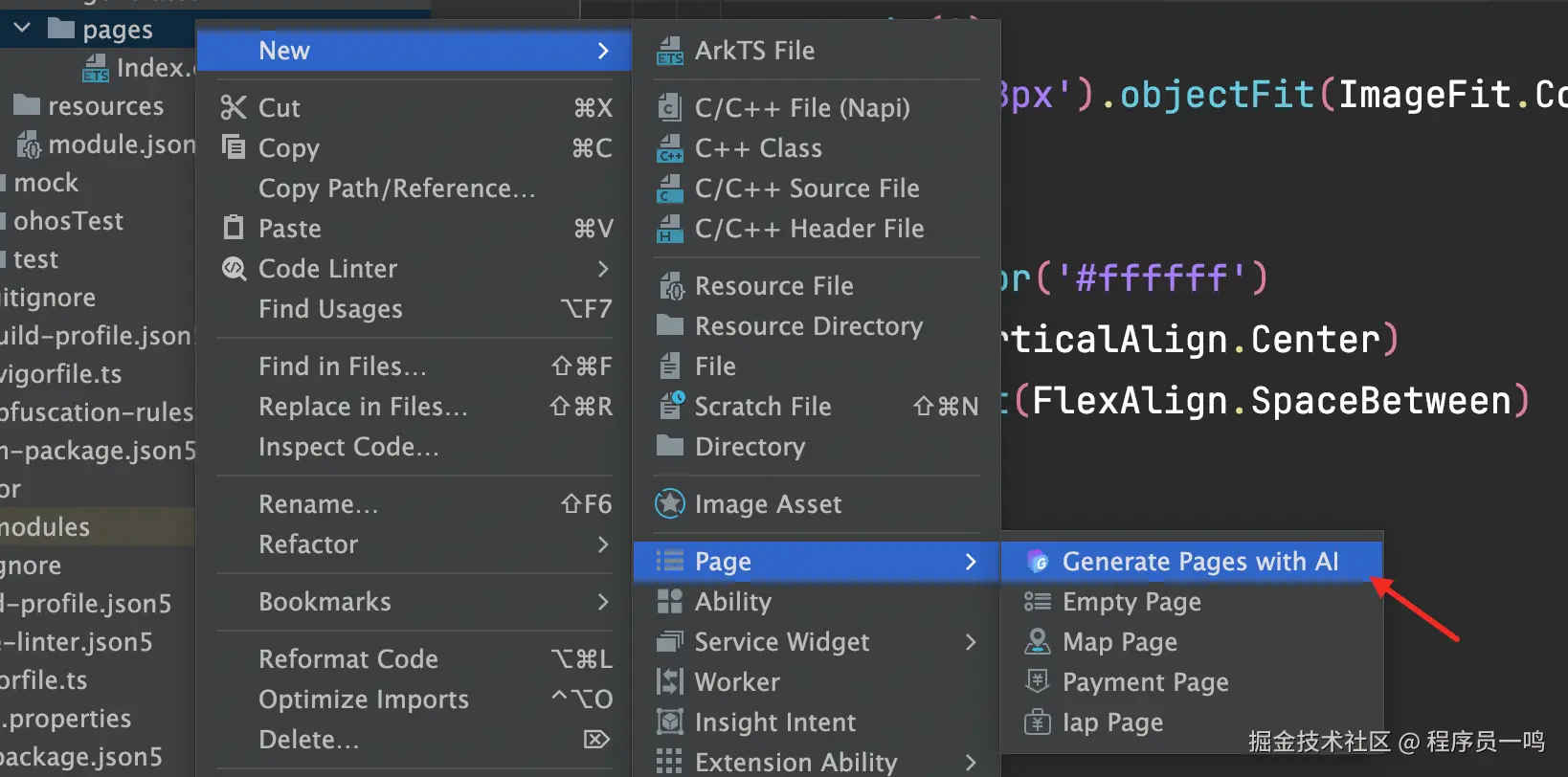This screenshot has height=777, width=1568.
Task: Click the Insight Intent icon
Action: pos(670,722)
